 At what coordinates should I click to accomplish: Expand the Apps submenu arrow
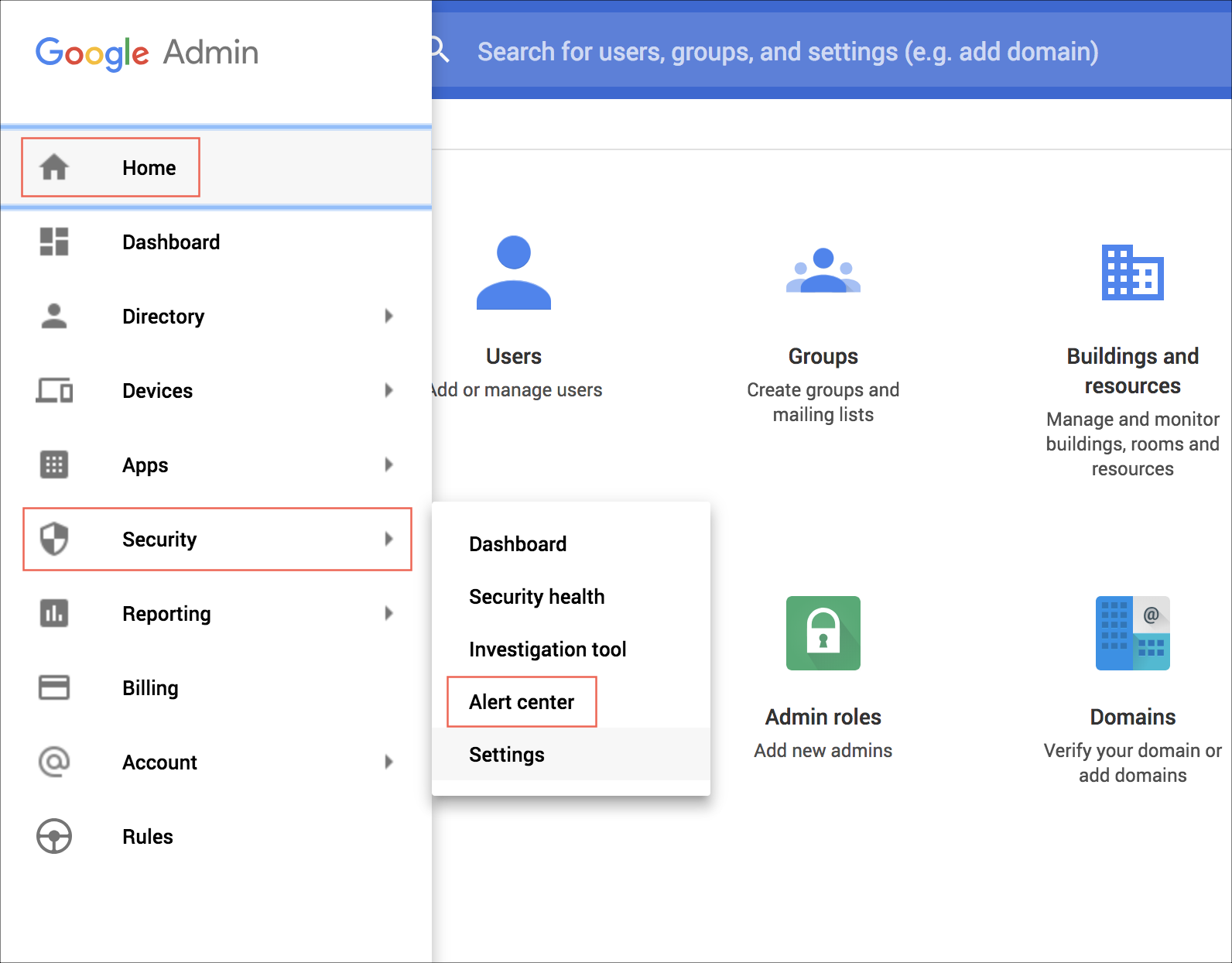pos(388,464)
